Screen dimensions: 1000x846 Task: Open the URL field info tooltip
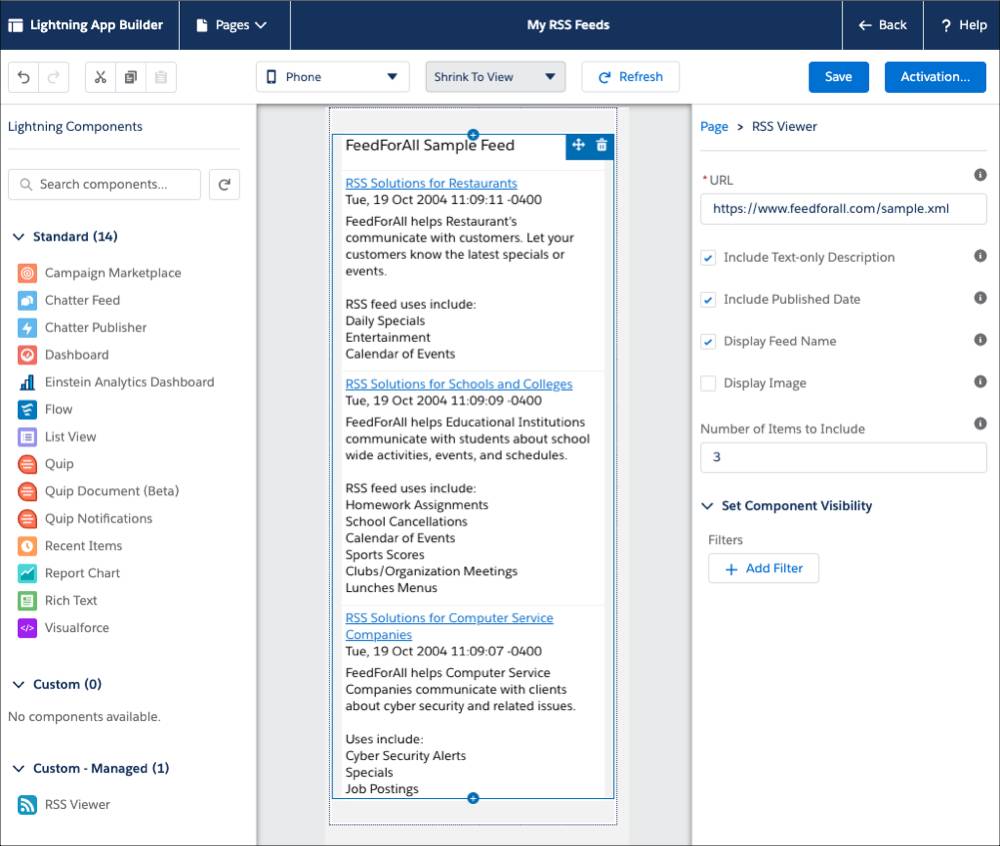coord(980,175)
